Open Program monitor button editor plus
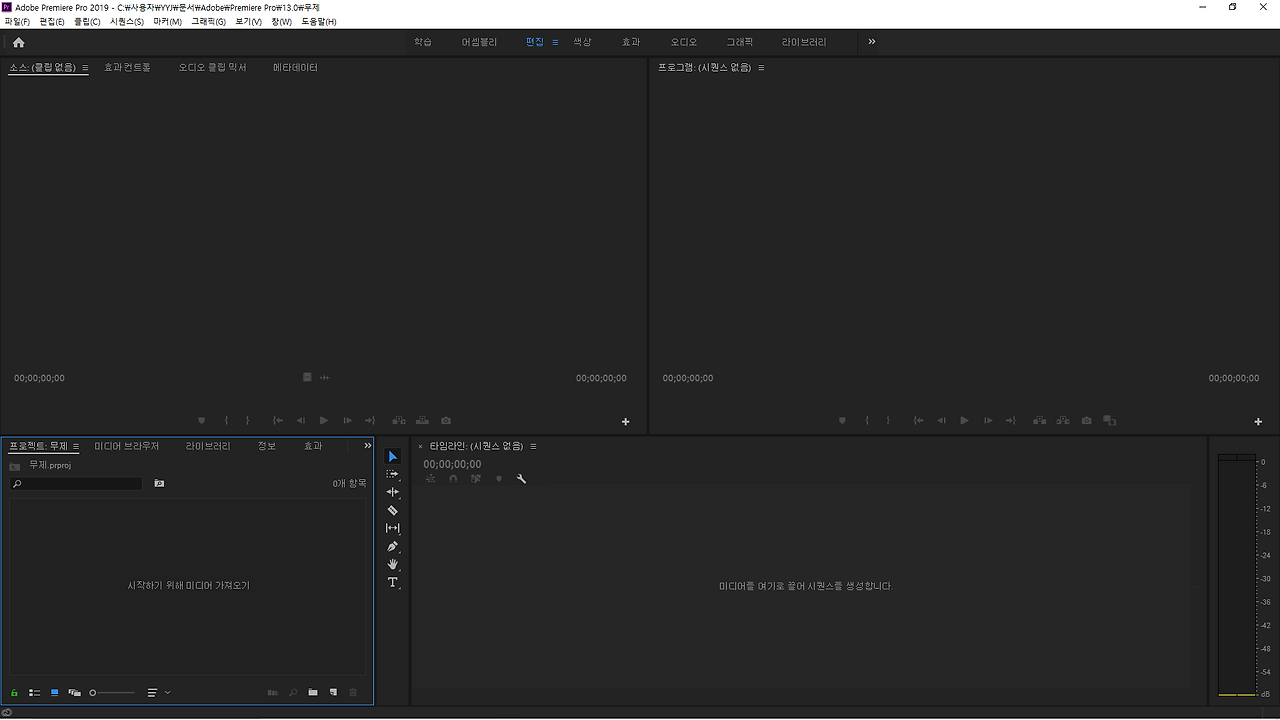This screenshot has width=1280, height=720. coord(1258,422)
